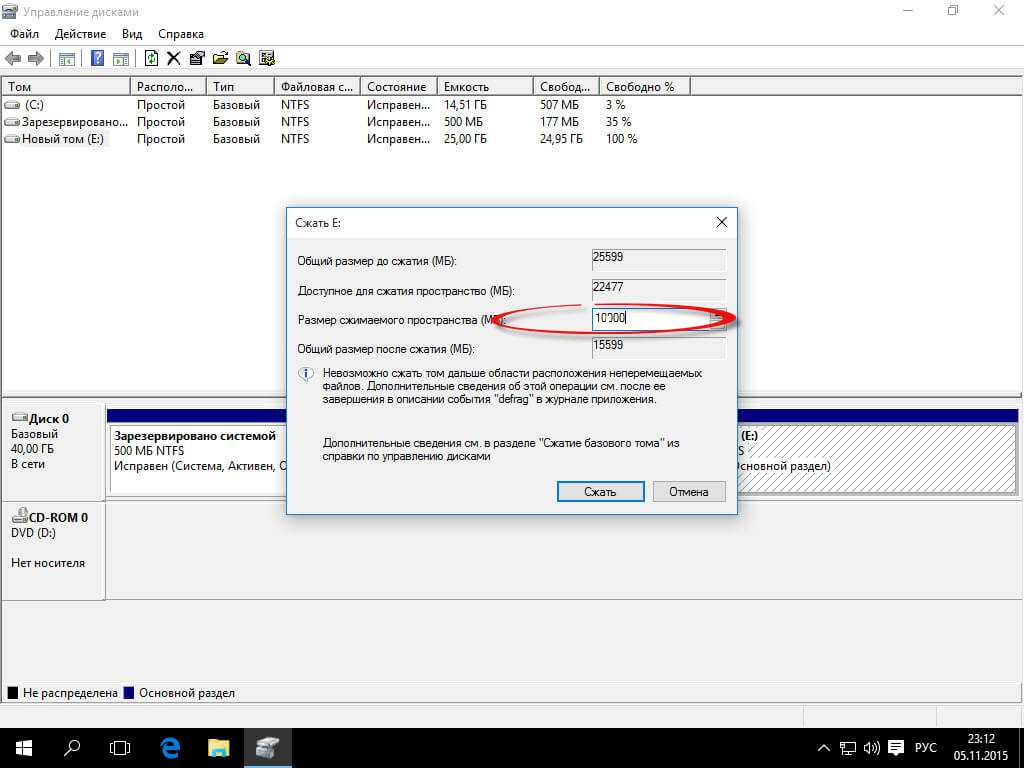
Task: Click the Сжать button
Action: click(600, 492)
